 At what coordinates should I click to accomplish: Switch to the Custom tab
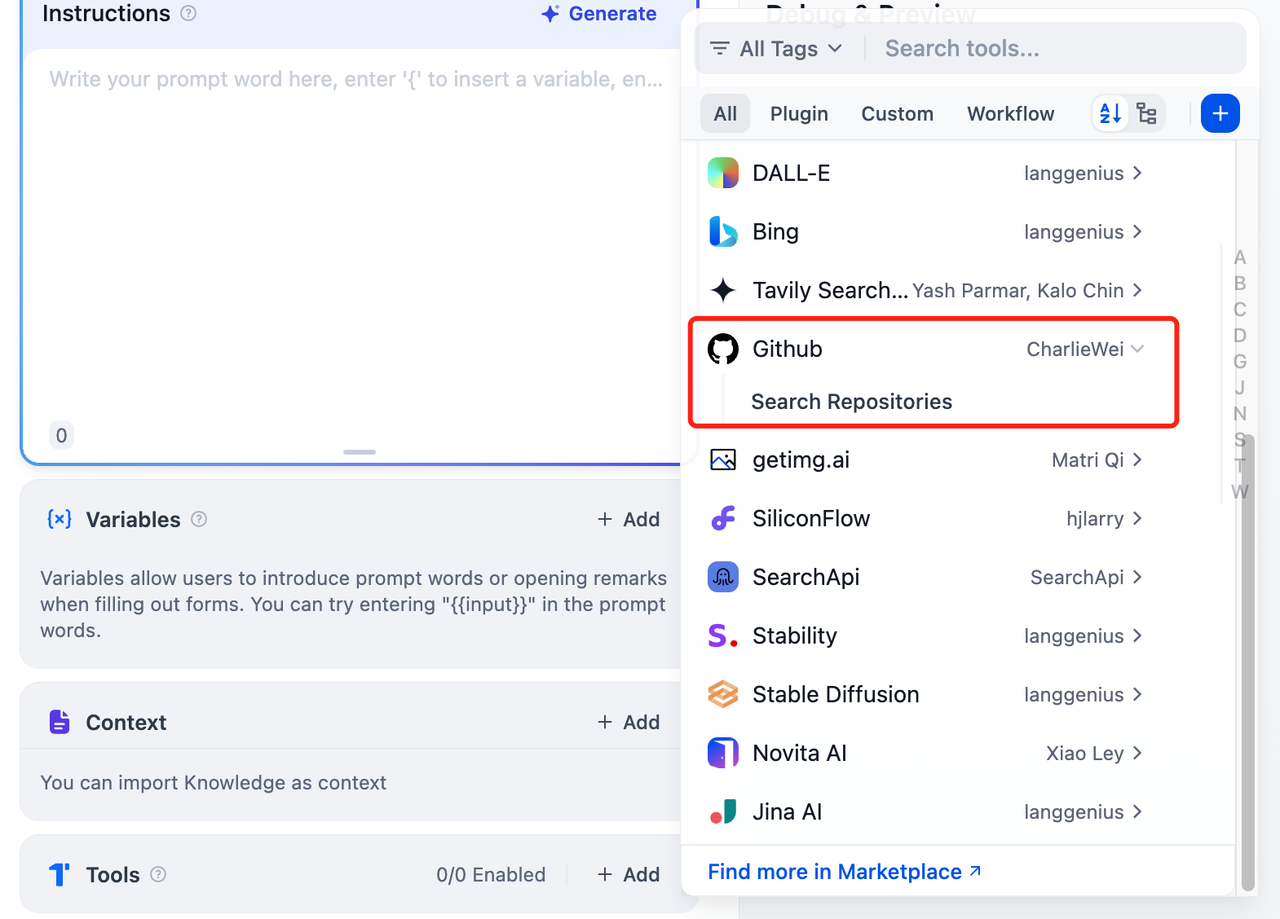[897, 113]
